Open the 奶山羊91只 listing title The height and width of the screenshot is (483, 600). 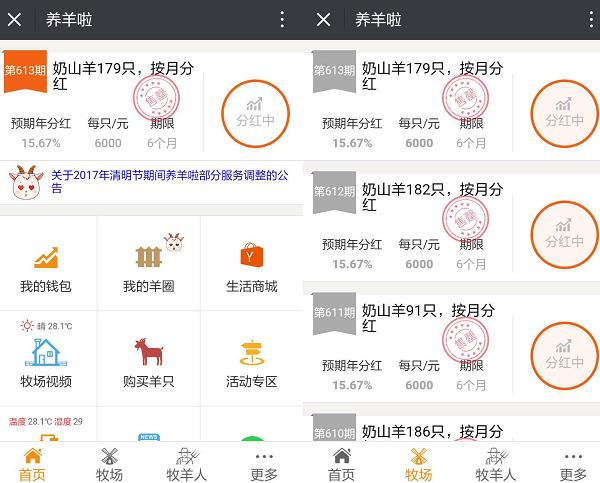431,318
